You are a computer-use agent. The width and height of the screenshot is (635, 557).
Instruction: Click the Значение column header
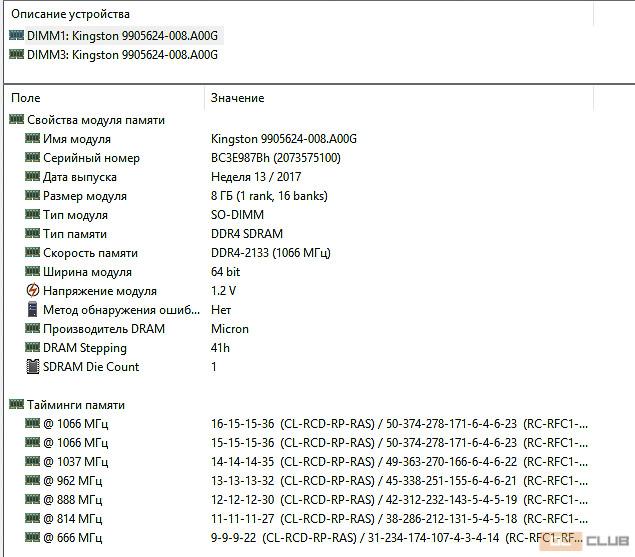tap(237, 98)
